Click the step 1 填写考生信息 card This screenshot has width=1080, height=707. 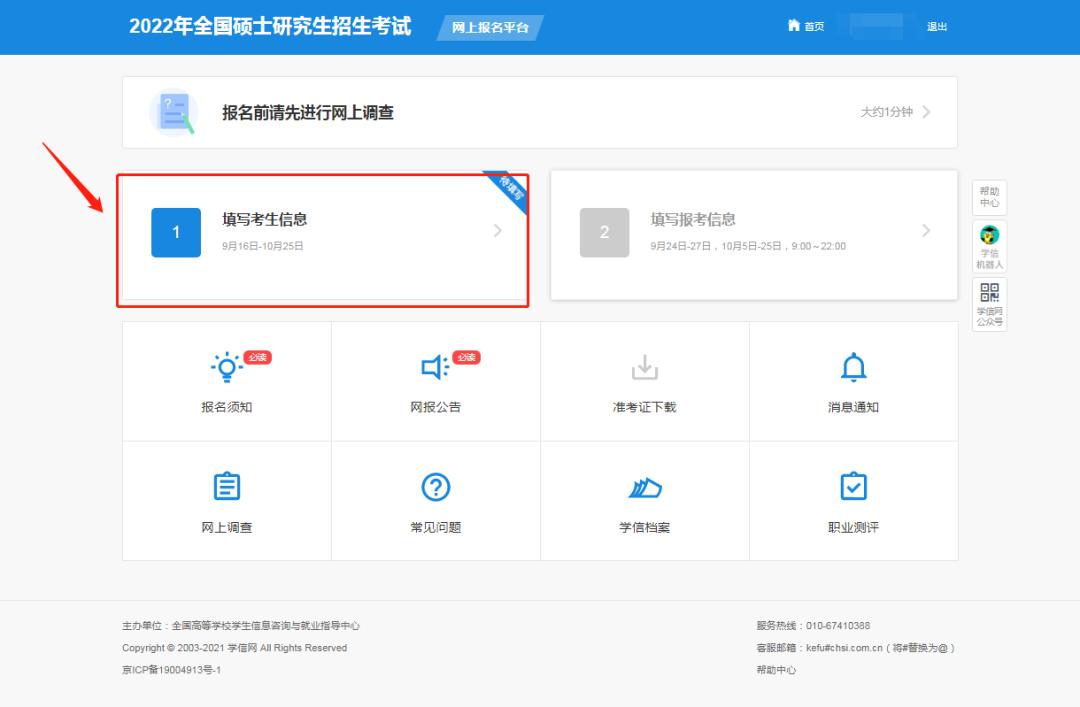(x=320, y=230)
